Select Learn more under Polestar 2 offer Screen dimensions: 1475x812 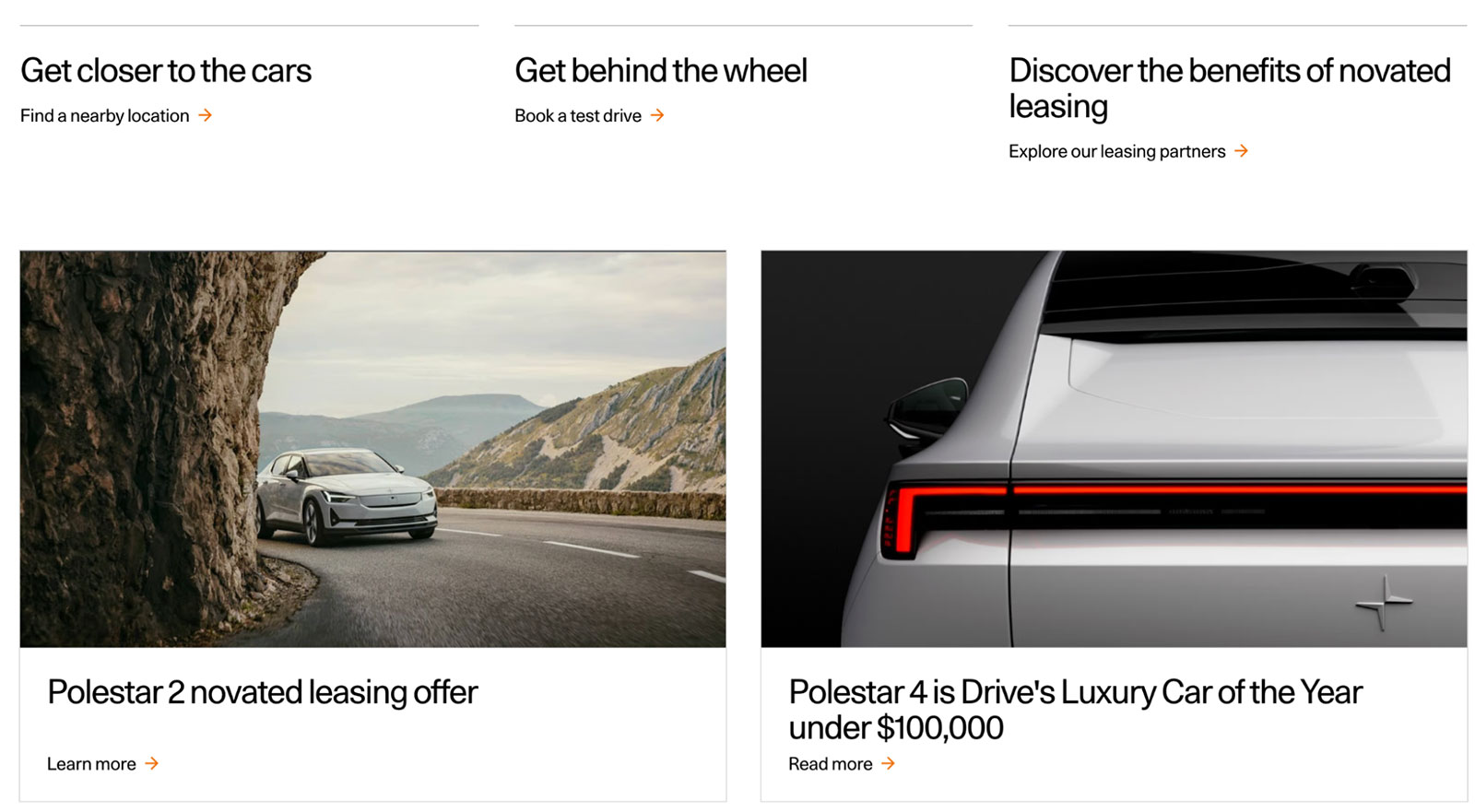[x=91, y=764]
